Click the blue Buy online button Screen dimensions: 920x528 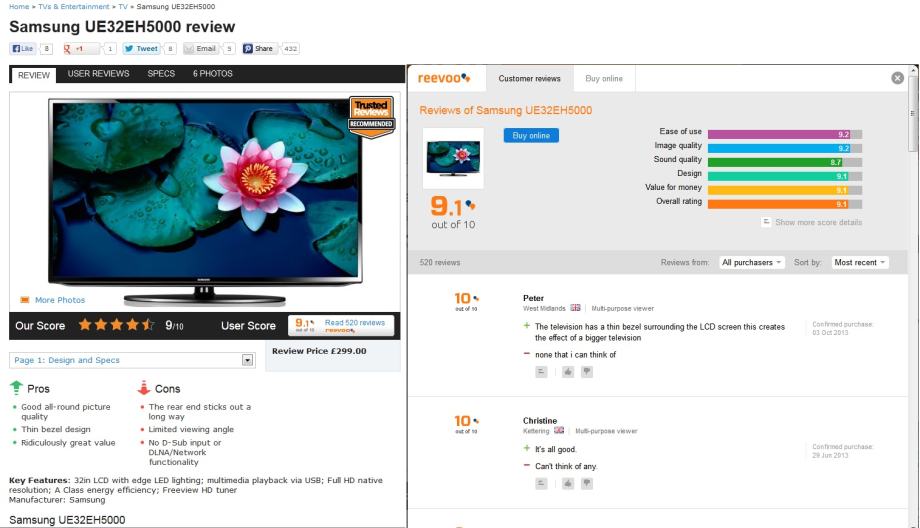pyautogui.click(x=531, y=136)
